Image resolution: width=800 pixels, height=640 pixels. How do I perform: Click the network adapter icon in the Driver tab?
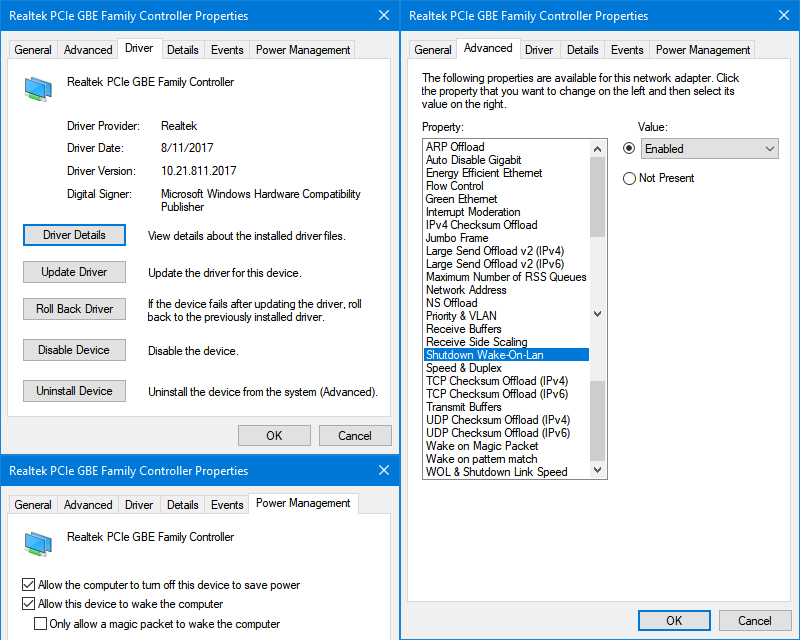pyautogui.click(x=38, y=89)
